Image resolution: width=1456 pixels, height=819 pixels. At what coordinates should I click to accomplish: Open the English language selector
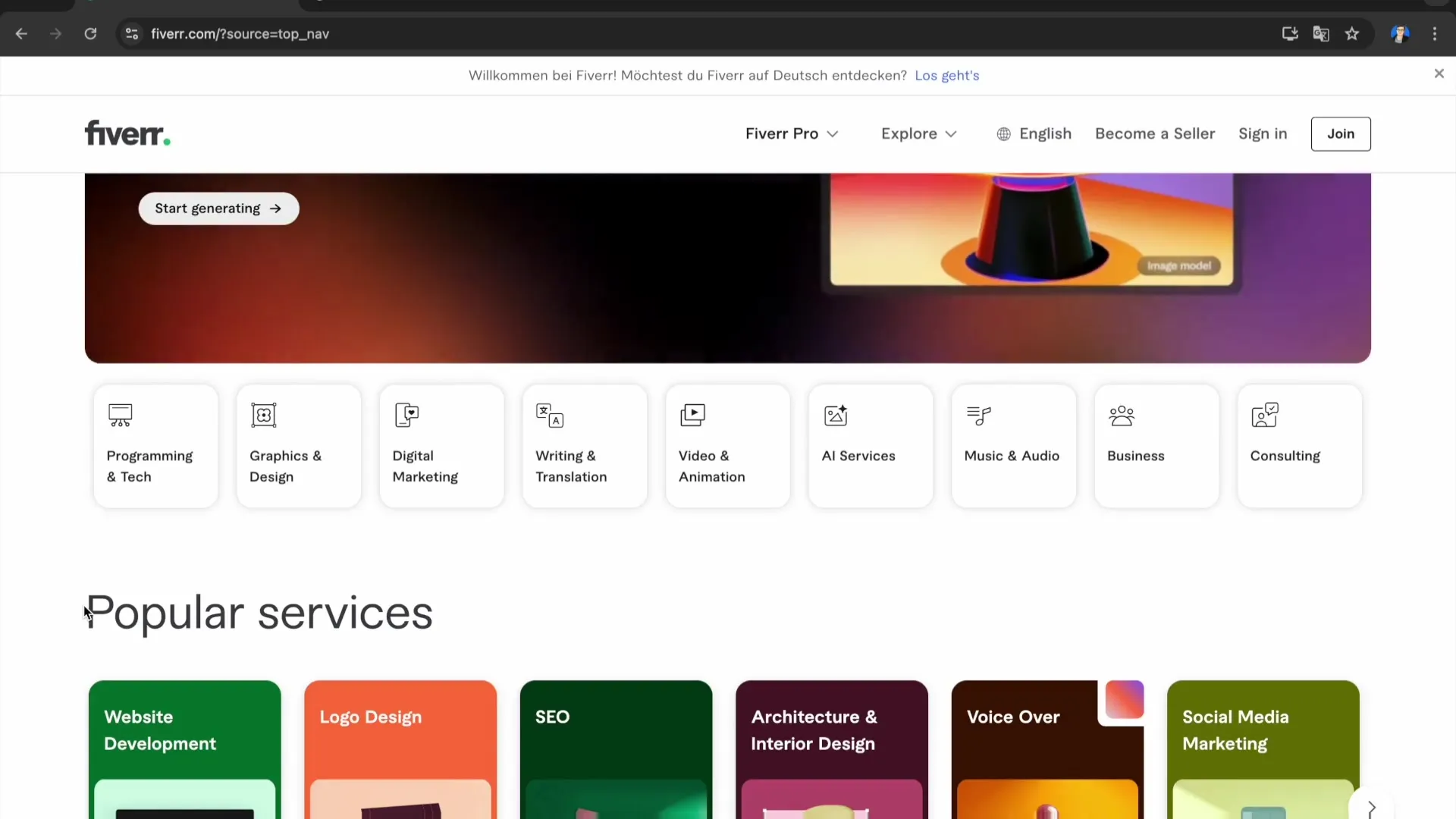pyautogui.click(x=1034, y=133)
